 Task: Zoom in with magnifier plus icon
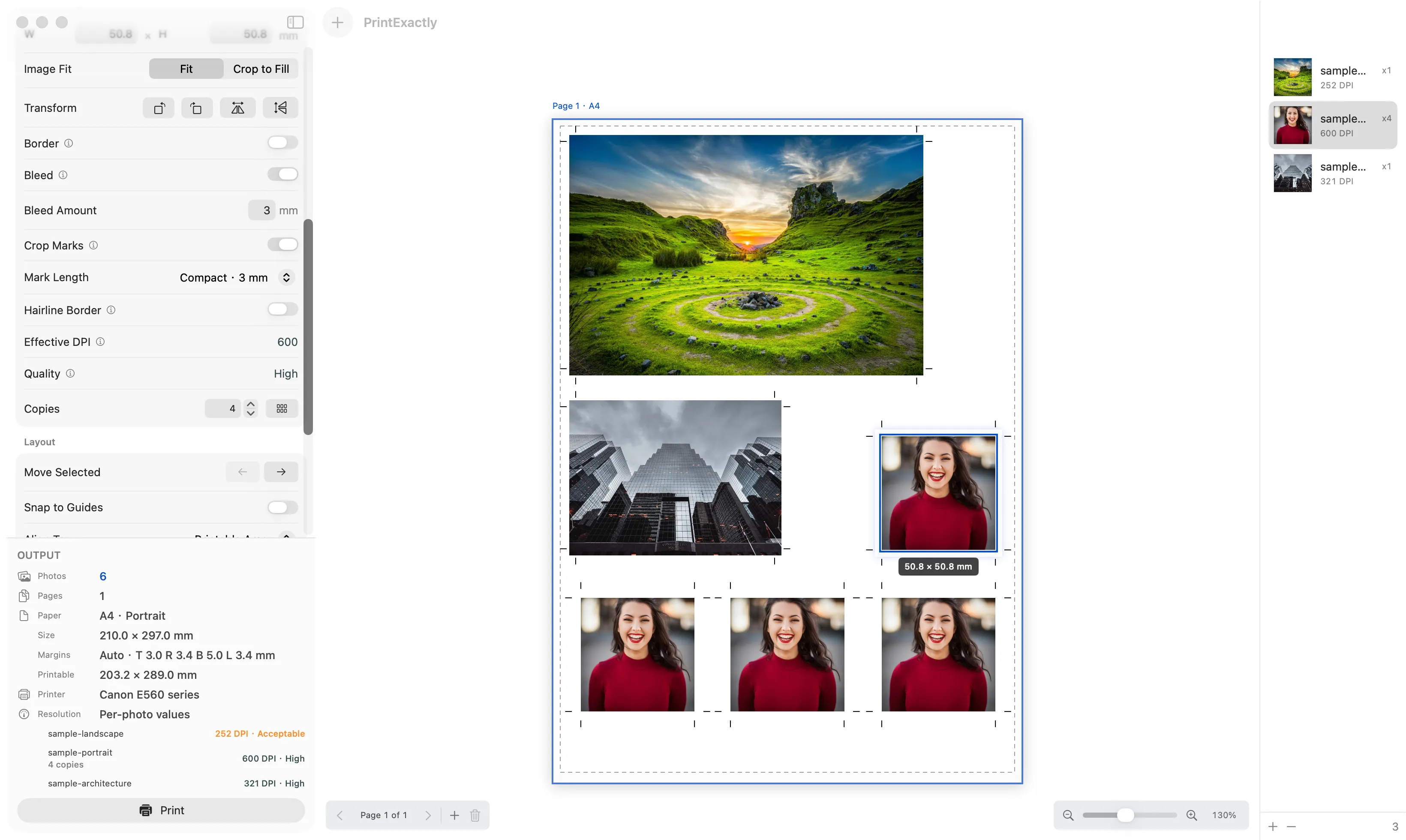pyautogui.click(x=1192, y=815)
